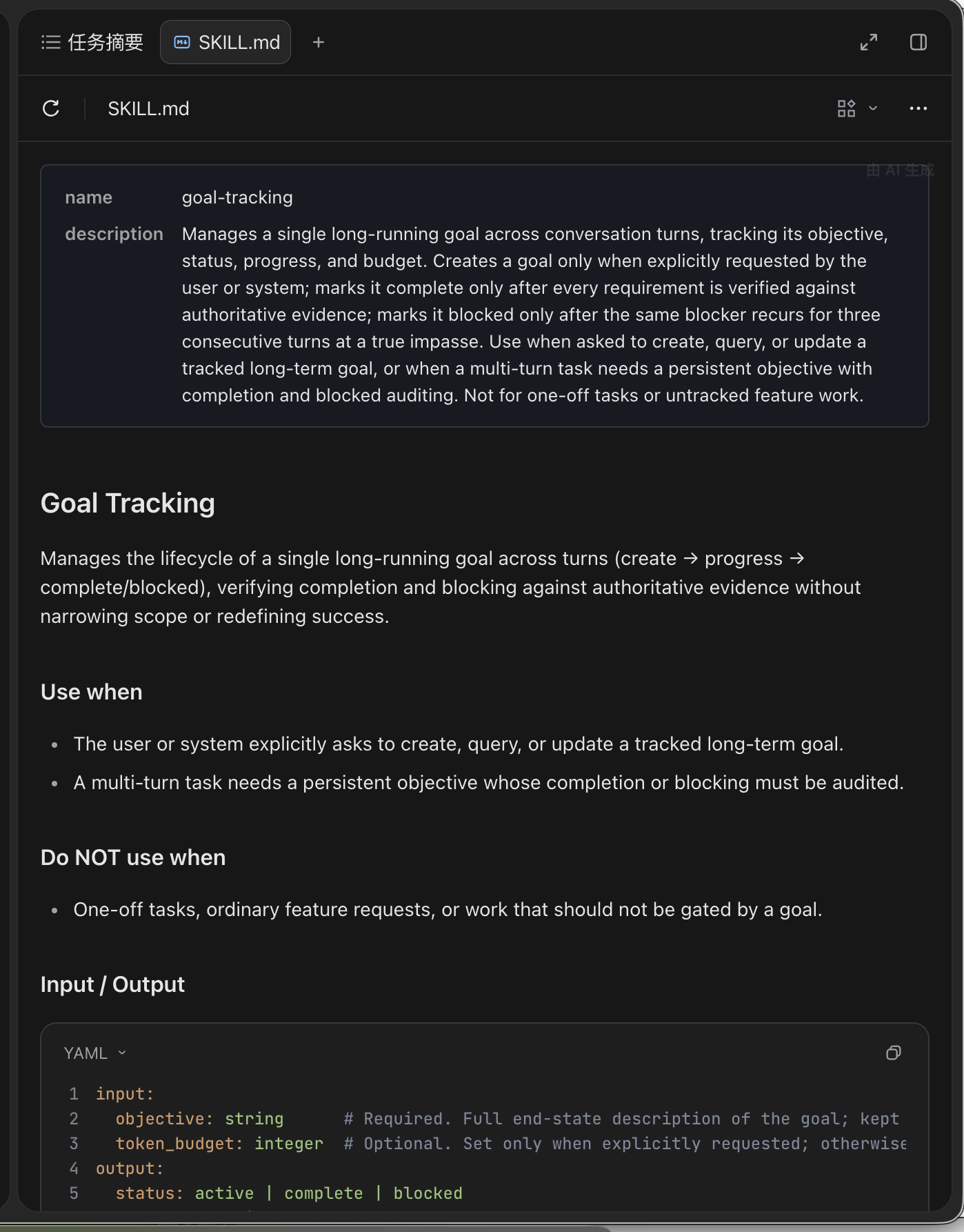The height and width of the screenshot is (1232, 964).
Task: Click the SKILL.md file name in toolbar
Action: click(148, 108)
